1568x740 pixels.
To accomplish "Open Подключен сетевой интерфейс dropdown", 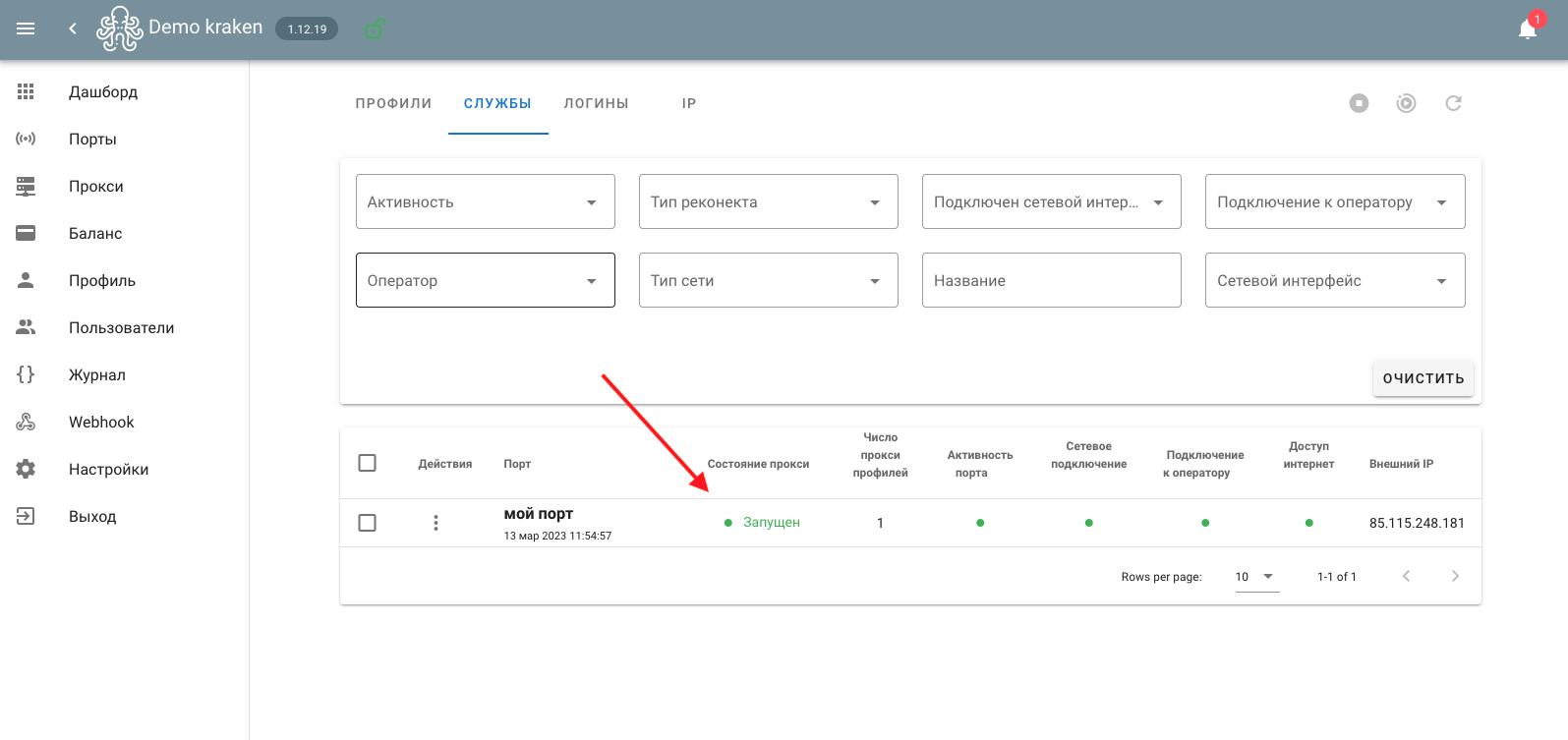I will [x=1052, y=201].
